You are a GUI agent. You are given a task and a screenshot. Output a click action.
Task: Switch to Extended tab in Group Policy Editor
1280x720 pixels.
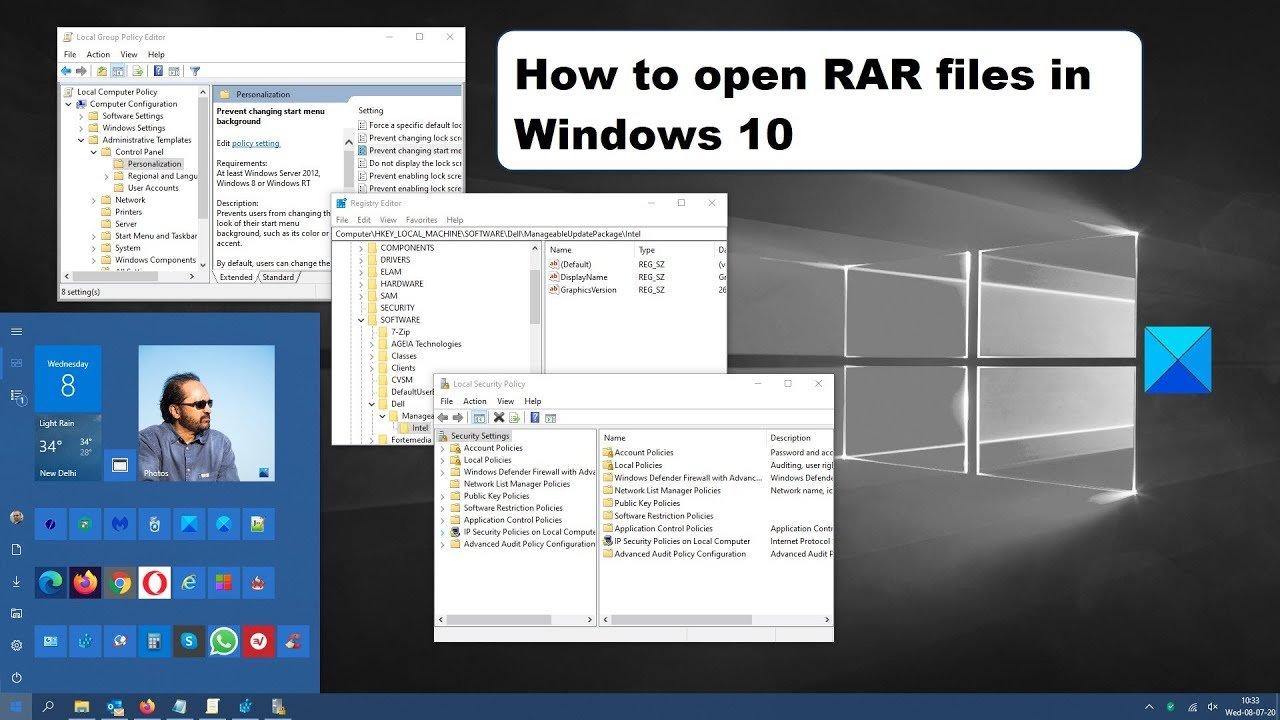[x=236, y=277]
